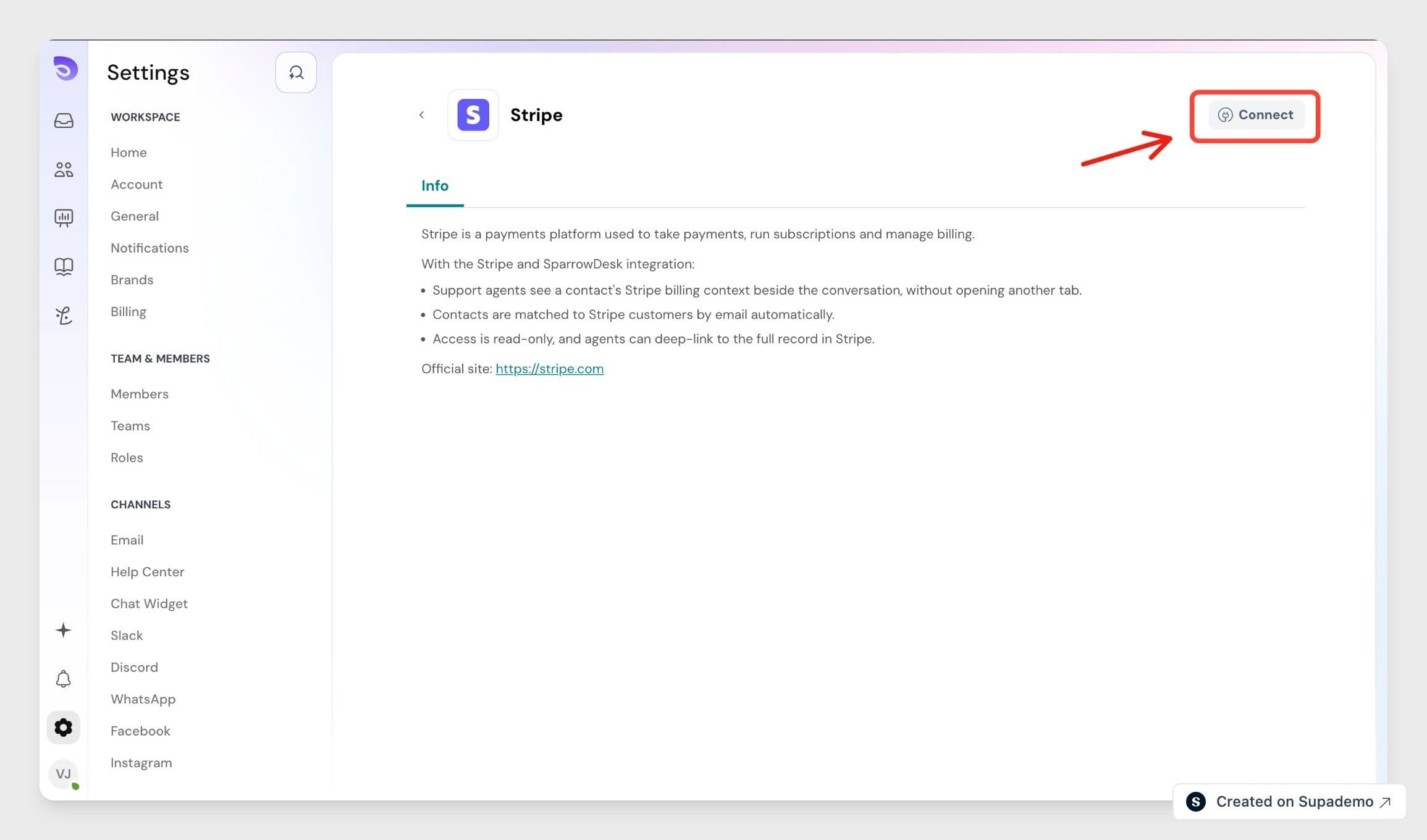Screen dimensions: 1427x840
Task: Click the Stripe title text
Action: tap(536, 115)
